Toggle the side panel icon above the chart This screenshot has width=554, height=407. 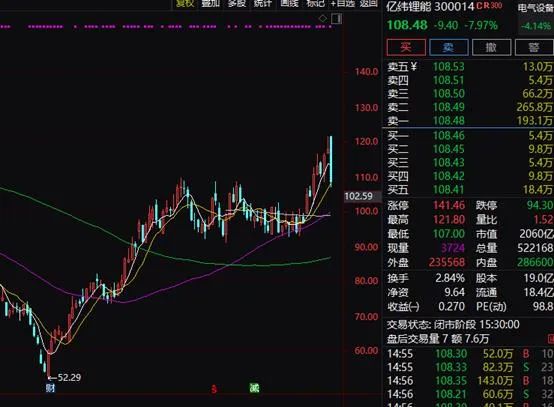click(337, 19)
